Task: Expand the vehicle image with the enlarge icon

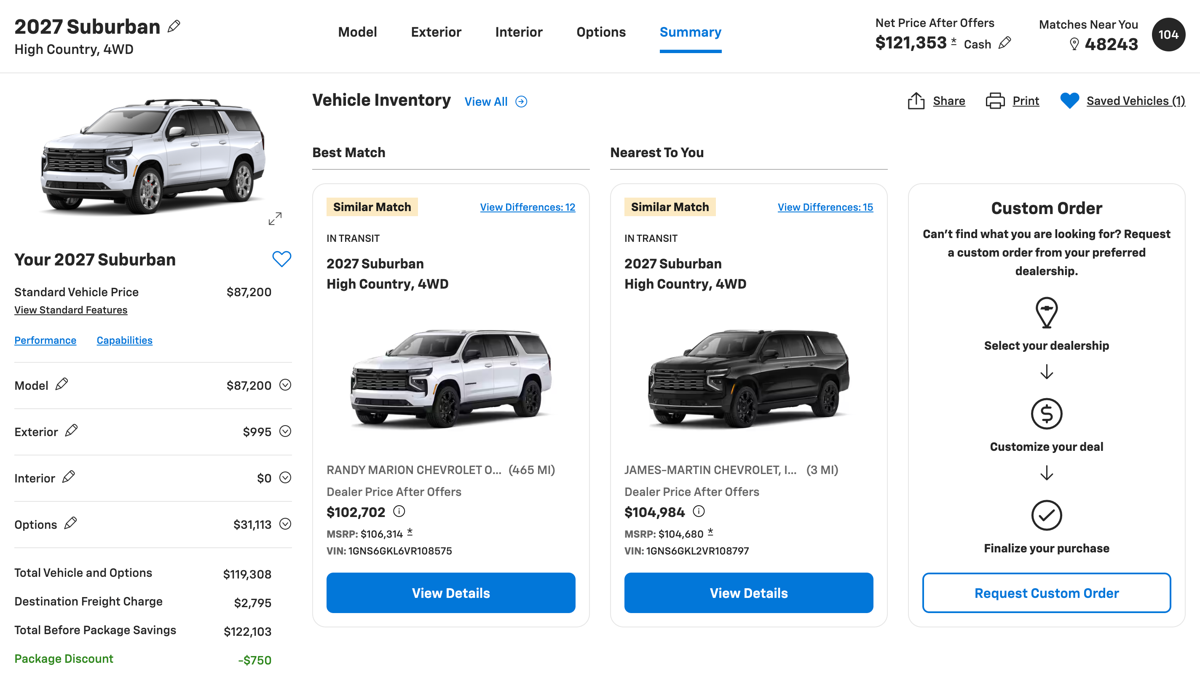Action: click(x=275, y=218)
